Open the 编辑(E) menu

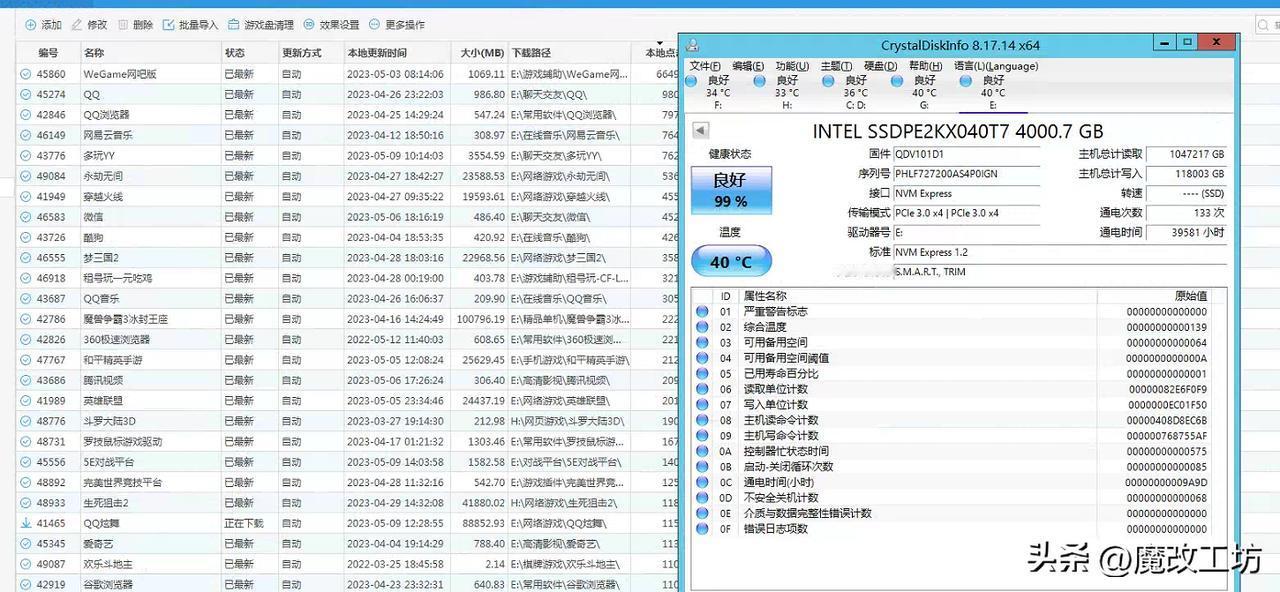[748, 66]
